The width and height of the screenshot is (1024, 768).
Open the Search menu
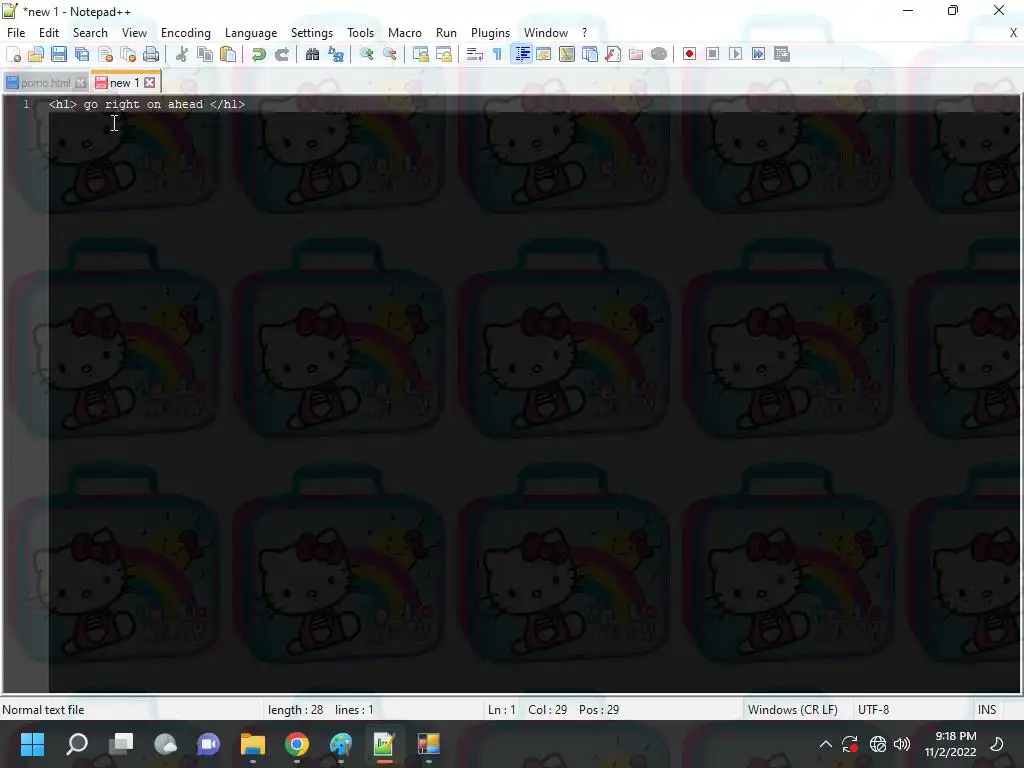90,33
